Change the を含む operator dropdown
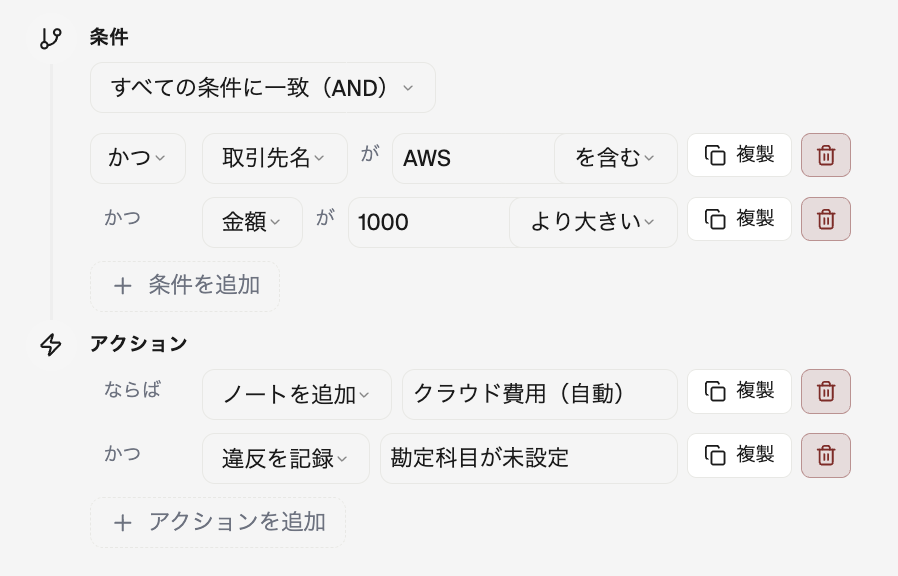 click(x=615, y=158)
